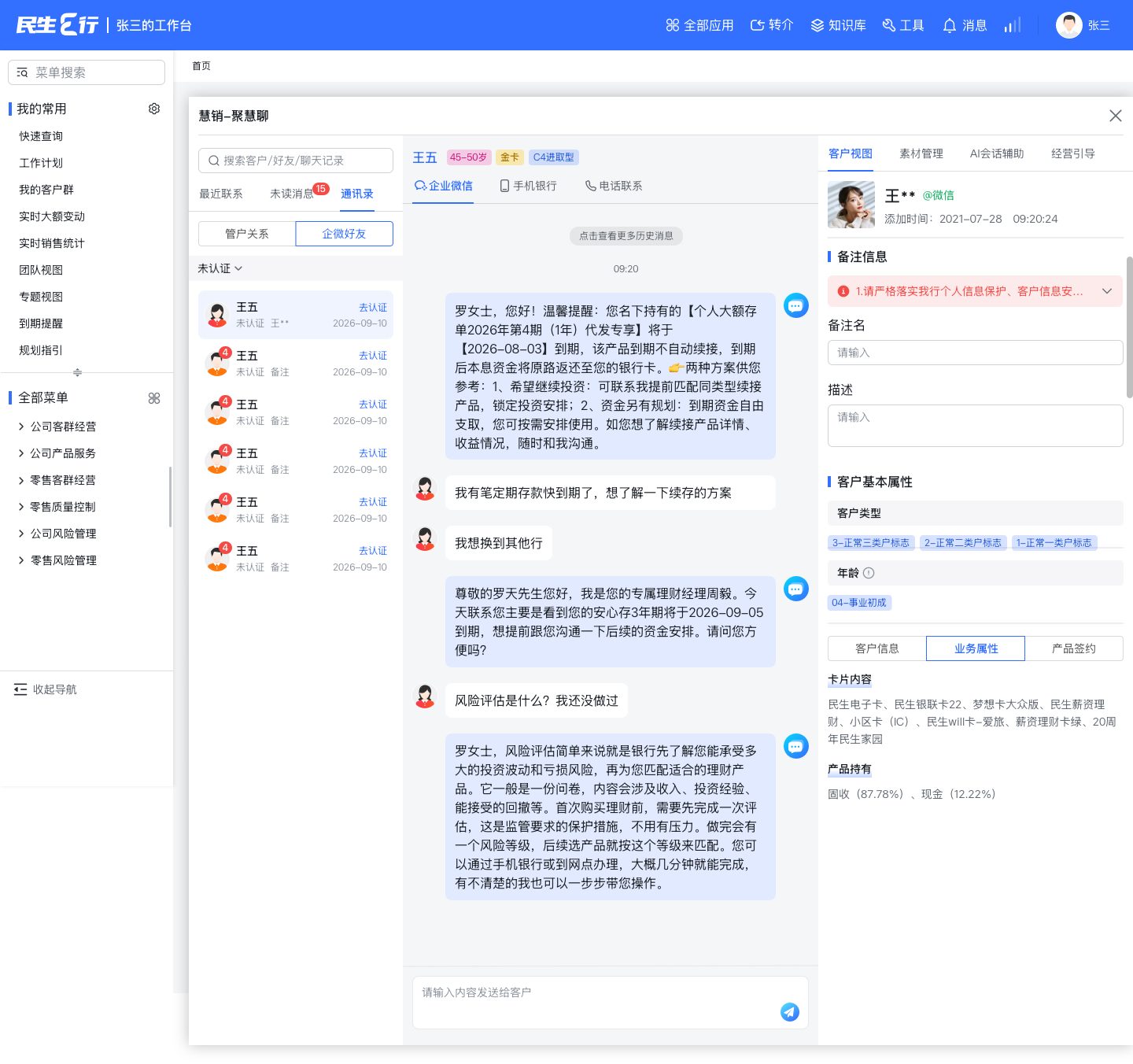Click customer profile photo of 王**
The image size is (1133, 1064).
(851, 205)
